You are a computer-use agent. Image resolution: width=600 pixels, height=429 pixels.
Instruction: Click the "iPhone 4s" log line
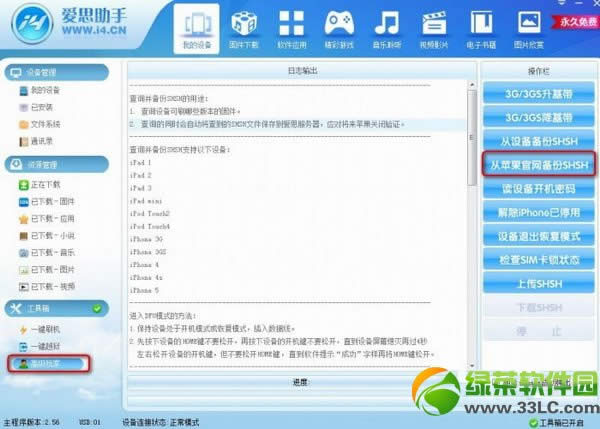tap(146, 277)
